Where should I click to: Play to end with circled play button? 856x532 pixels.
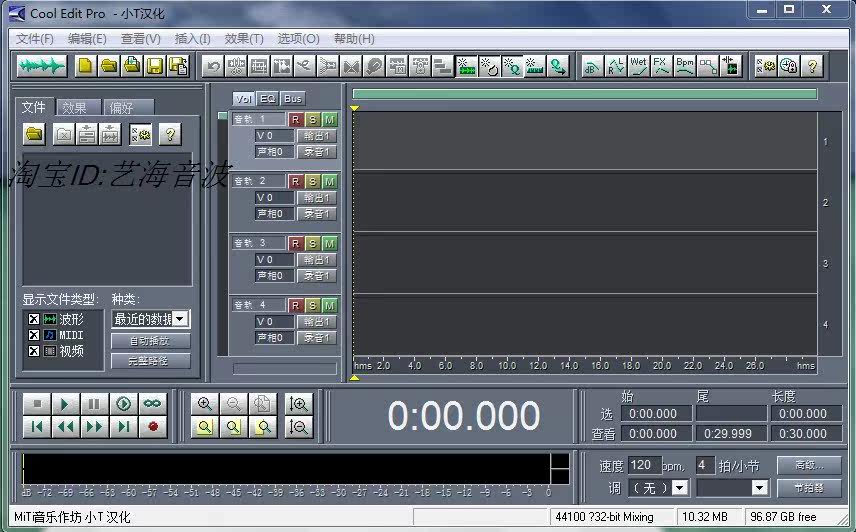[123, 404]
